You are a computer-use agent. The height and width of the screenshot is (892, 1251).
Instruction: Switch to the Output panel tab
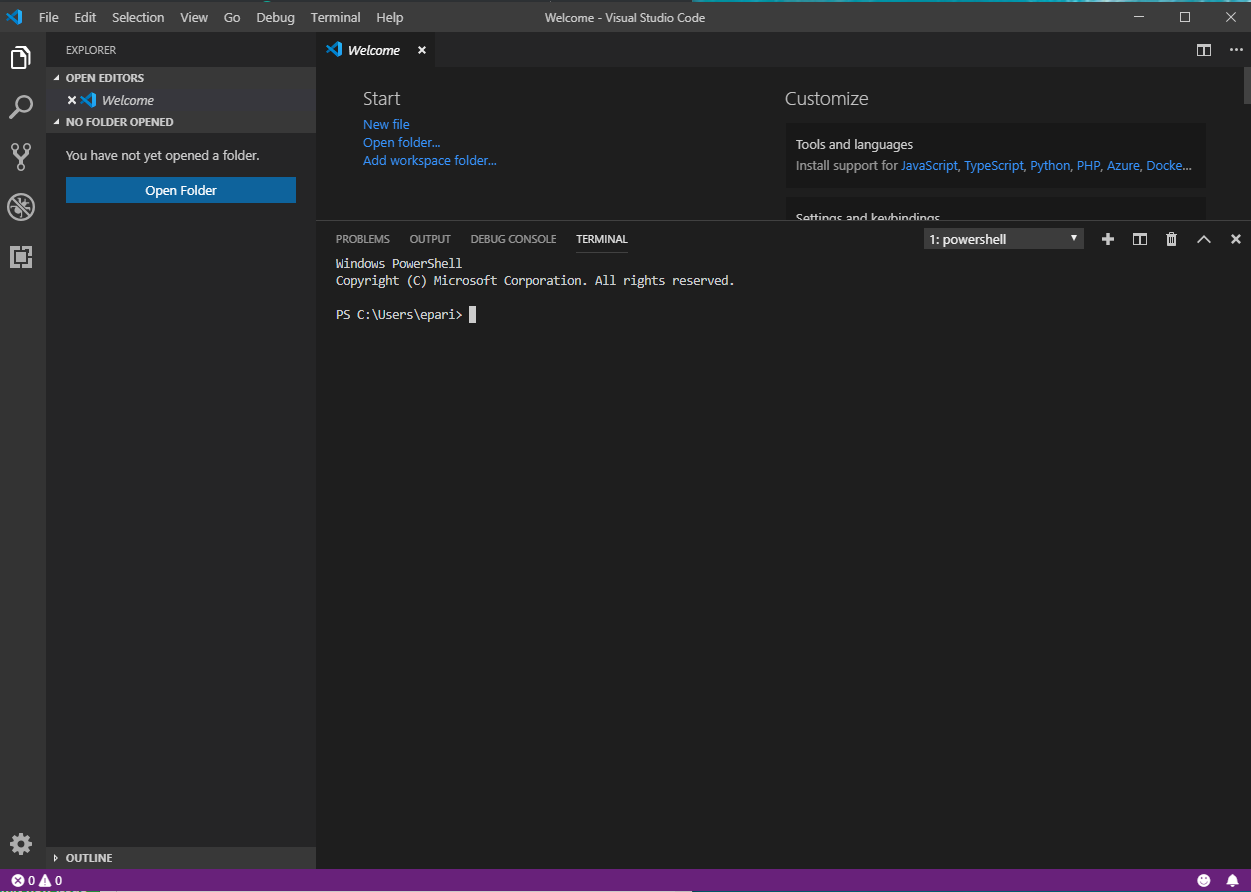[430, 239]
